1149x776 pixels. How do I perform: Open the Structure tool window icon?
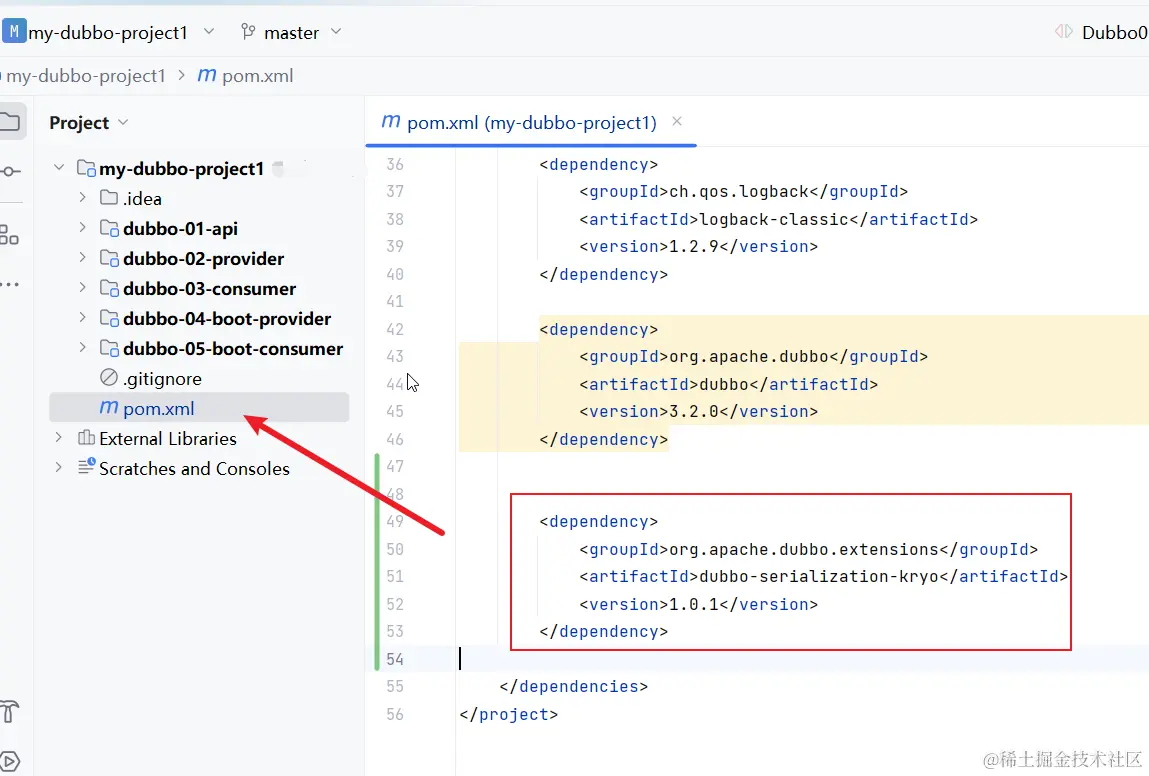9,235
